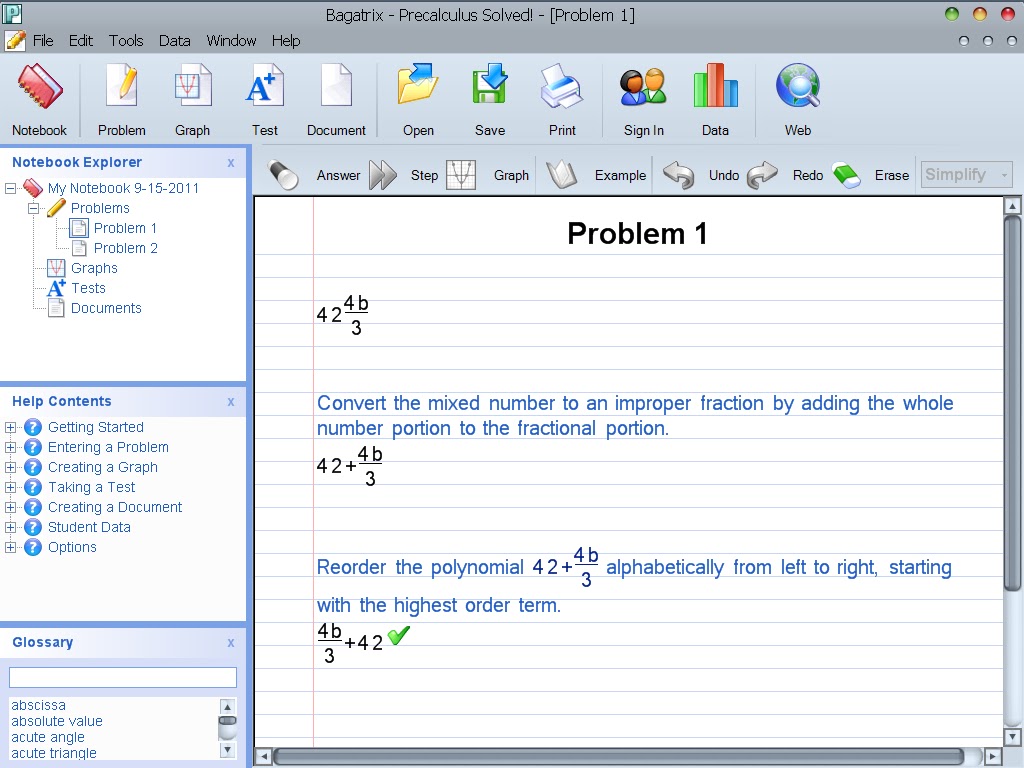Viewport: 1024px width, 768px height.
Task: Click the Step double-arrow icon
Action: [x=383, y=175]
